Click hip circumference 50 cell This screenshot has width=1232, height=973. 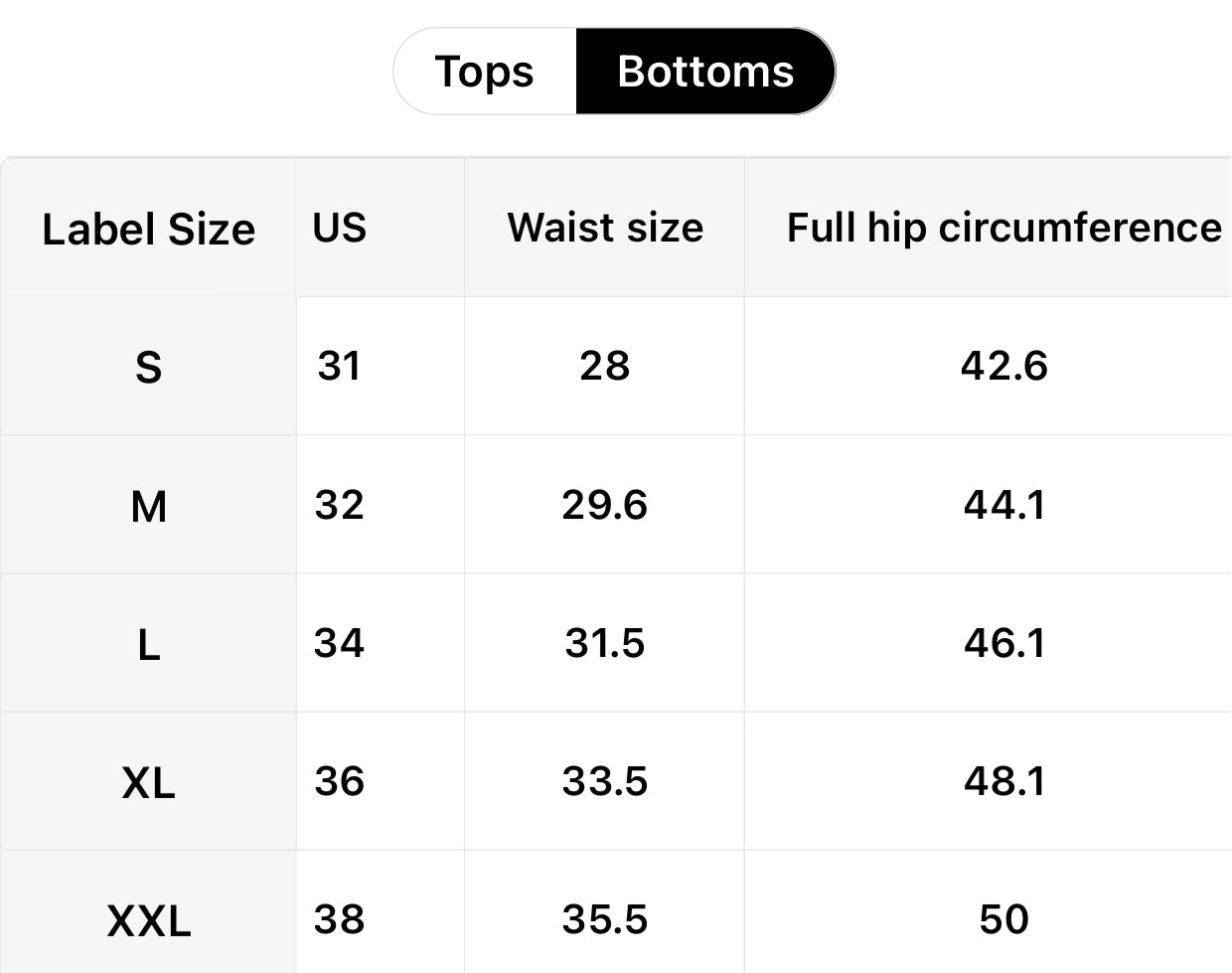(1003, 919)
